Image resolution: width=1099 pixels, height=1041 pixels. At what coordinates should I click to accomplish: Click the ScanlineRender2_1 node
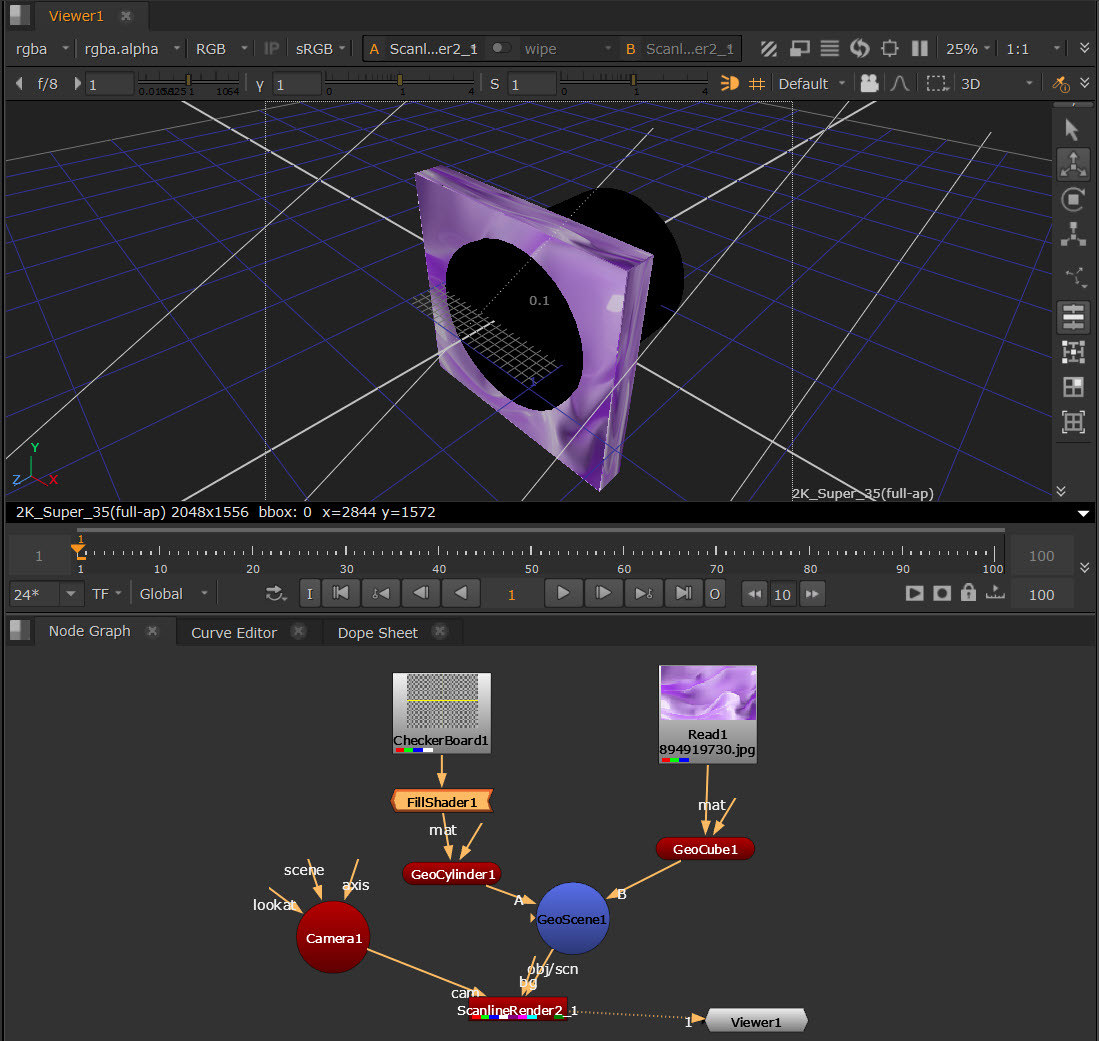[x=518, y=1008]
